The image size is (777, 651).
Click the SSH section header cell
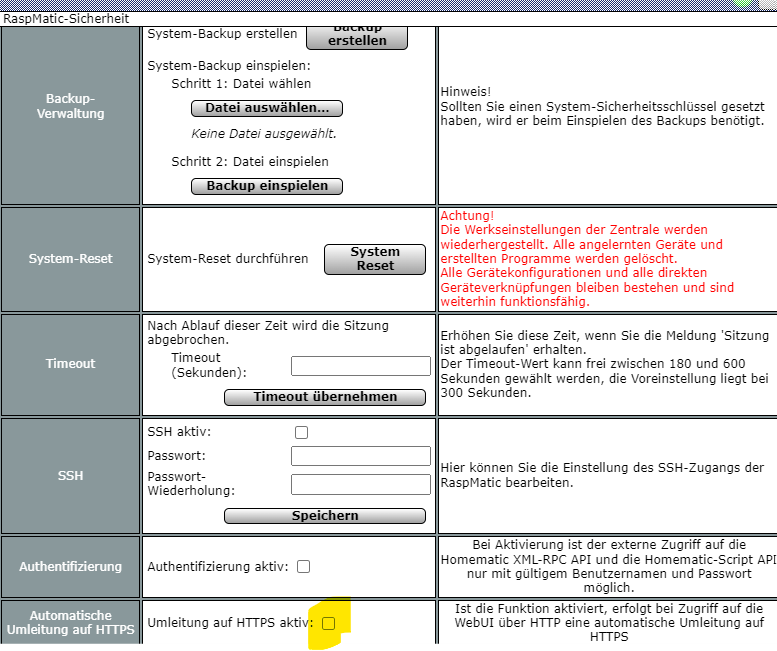click(x=70, y=476)
